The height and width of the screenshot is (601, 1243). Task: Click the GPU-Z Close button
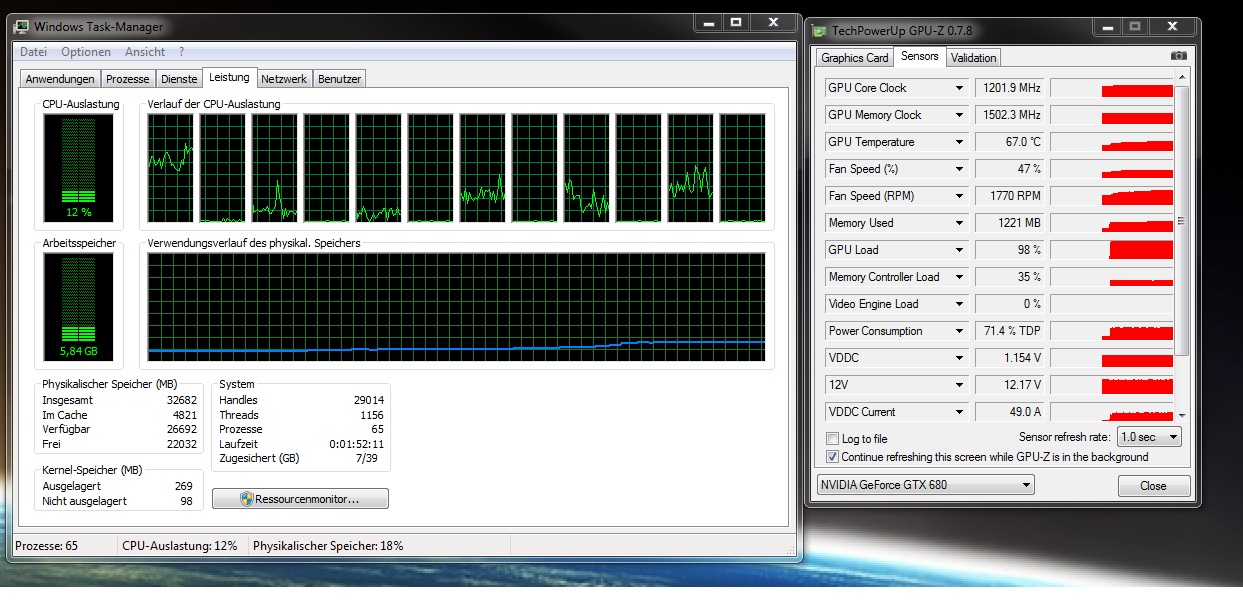1153,486
